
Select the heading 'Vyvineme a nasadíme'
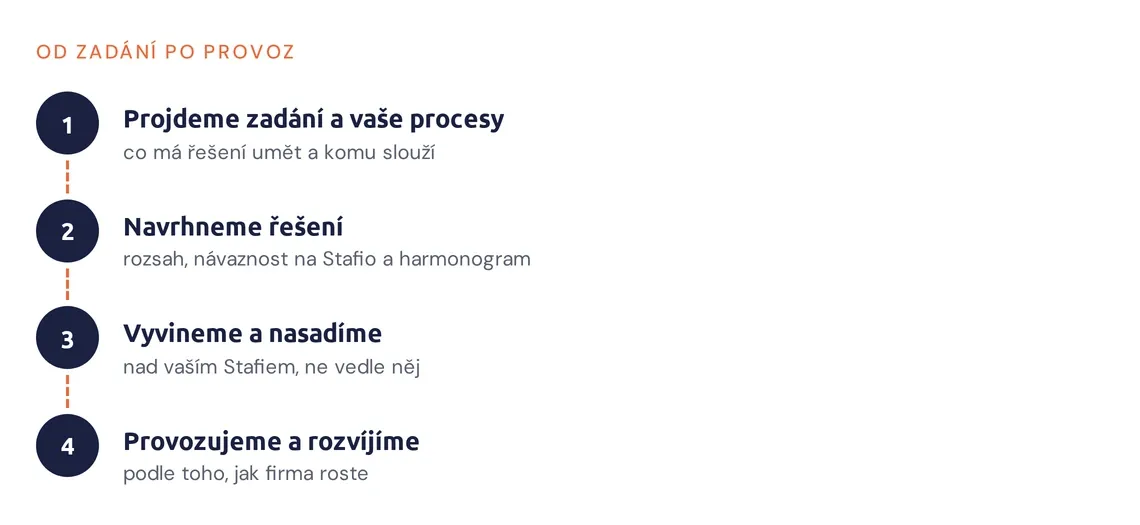[x=252, y=334]
